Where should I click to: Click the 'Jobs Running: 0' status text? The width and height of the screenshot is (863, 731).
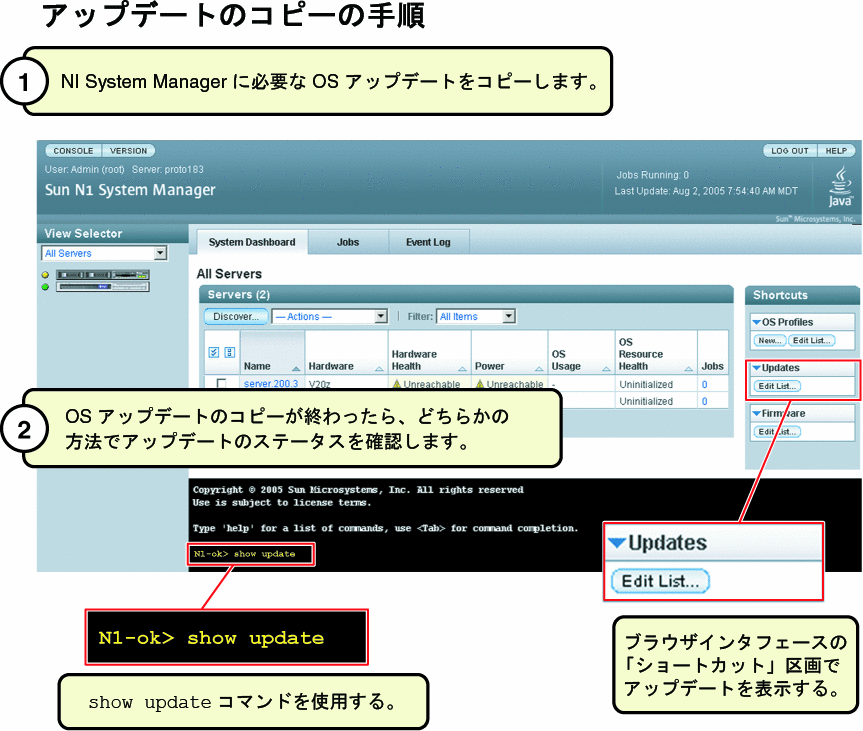point(652,175)
